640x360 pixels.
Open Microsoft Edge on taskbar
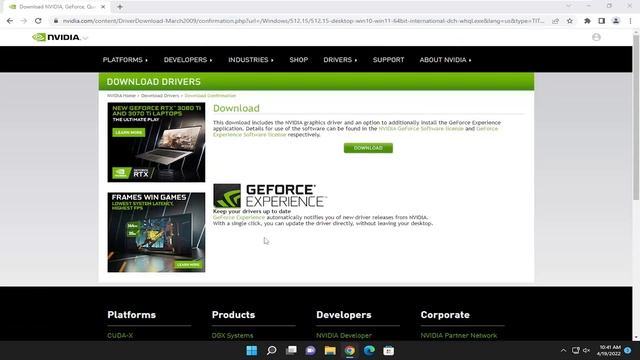(x=369, y=351)
